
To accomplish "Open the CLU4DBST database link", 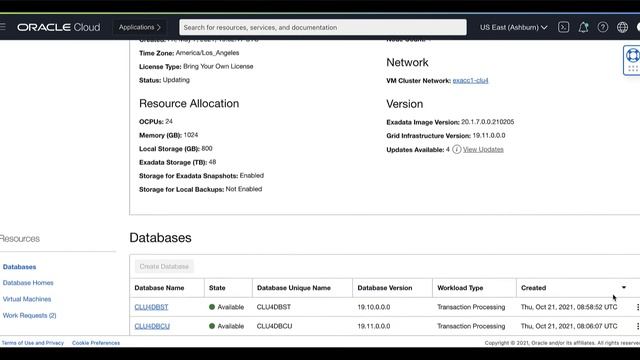I will point(151,307).
